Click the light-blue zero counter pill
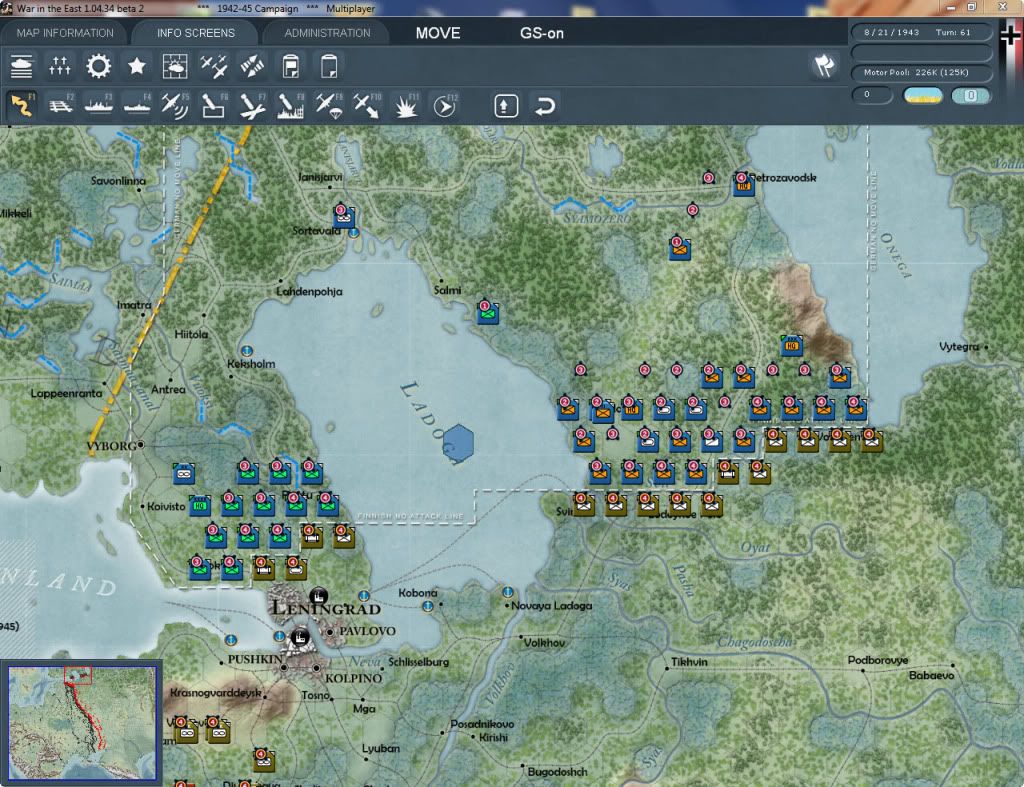Image resolution: width=1024 pixels, height=787 pixels. 970,95
